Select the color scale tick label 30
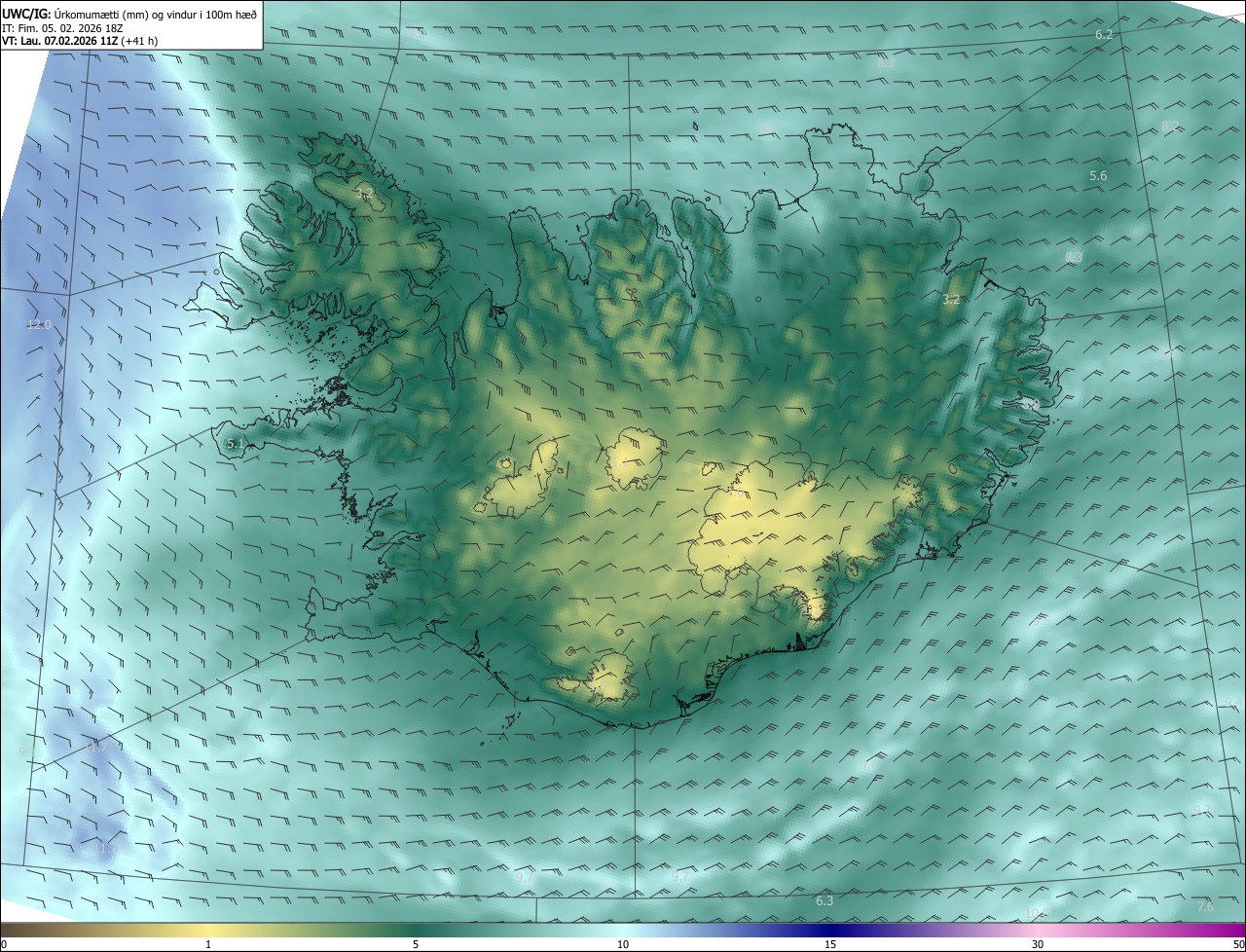Viewport: 1246px width, 952px height. pyautogui.click(x=1038, y=944)
